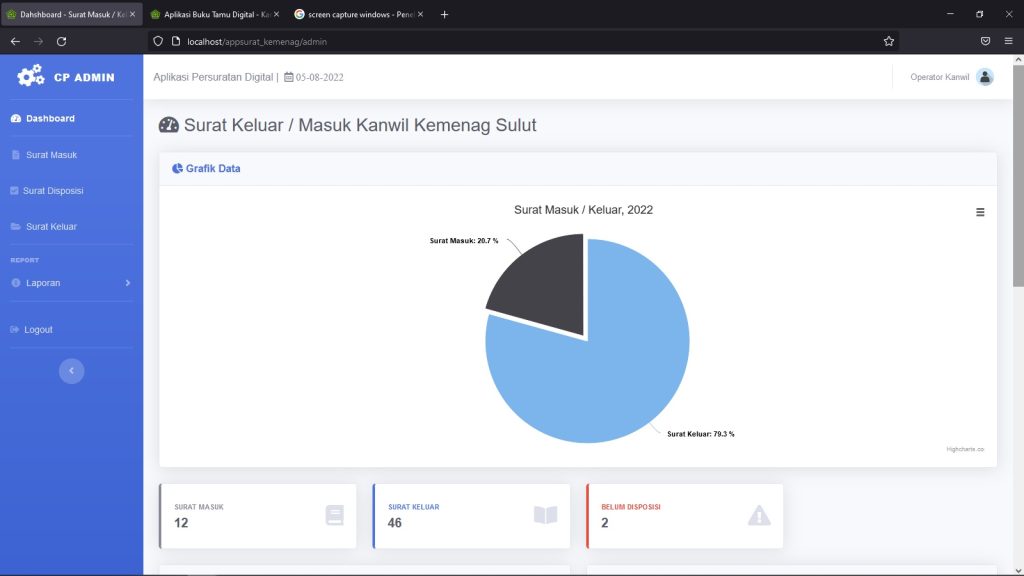Screen dimensions: 1024x576
Task: Click the Surat Masuk card book icon
Action: click(x=334, y=515)
